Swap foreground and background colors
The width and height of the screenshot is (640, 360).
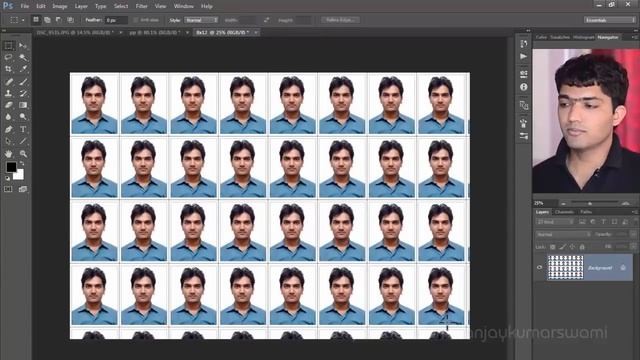coord(21,163)
